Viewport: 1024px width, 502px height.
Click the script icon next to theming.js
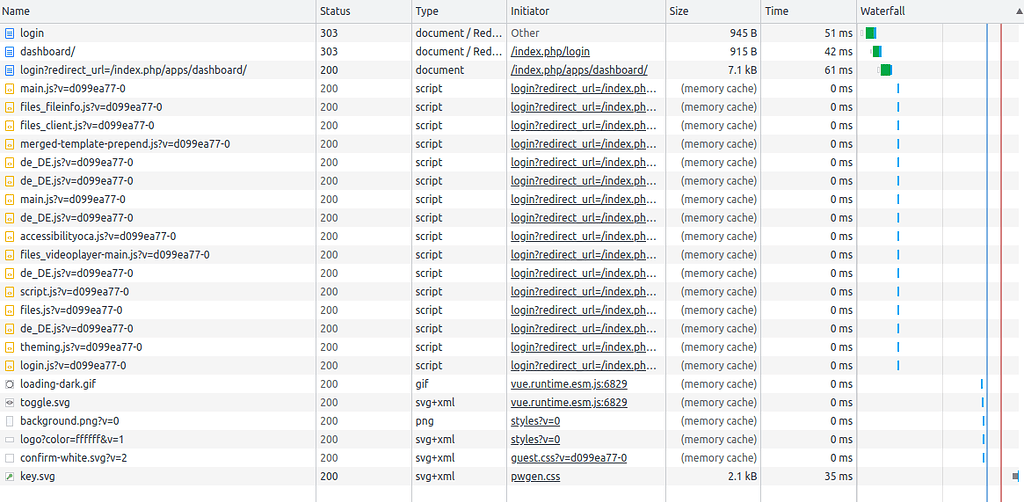click(x=10, y=347)
